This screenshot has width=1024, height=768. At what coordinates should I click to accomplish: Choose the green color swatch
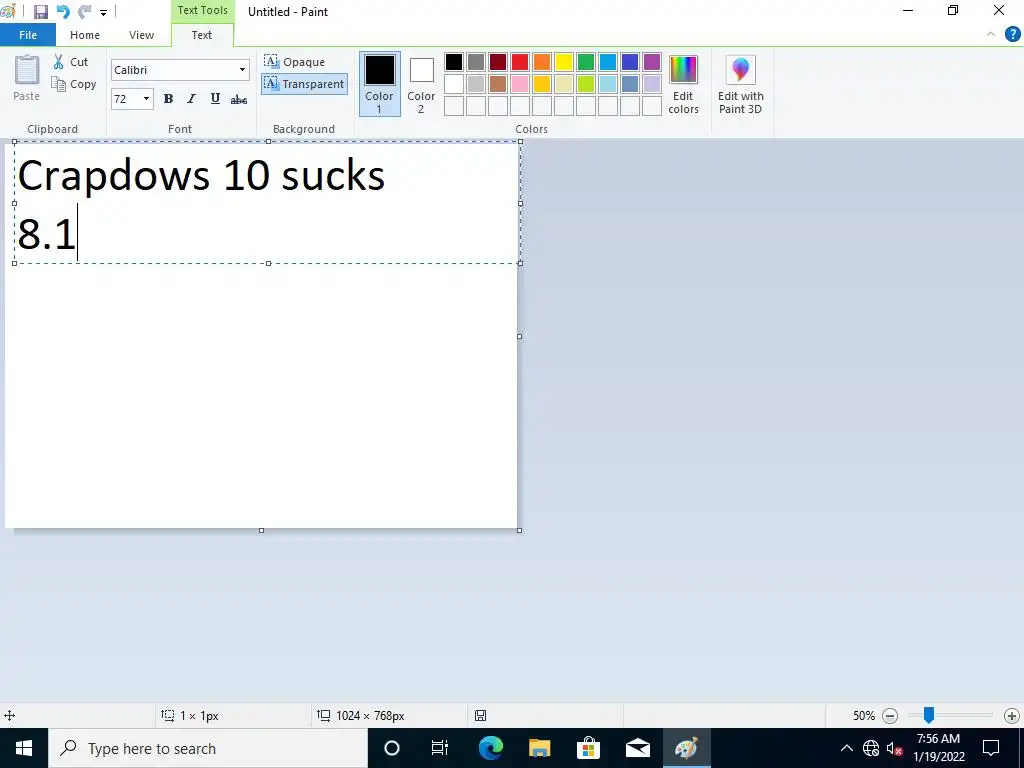tap(586, 62)
